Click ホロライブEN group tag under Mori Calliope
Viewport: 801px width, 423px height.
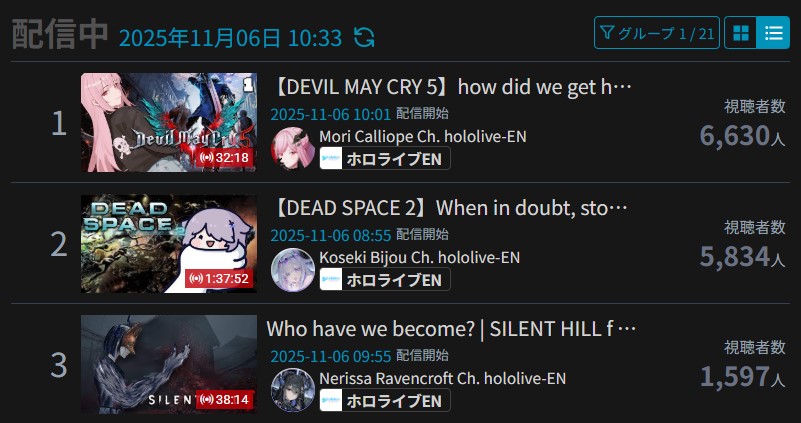(385, 158)
